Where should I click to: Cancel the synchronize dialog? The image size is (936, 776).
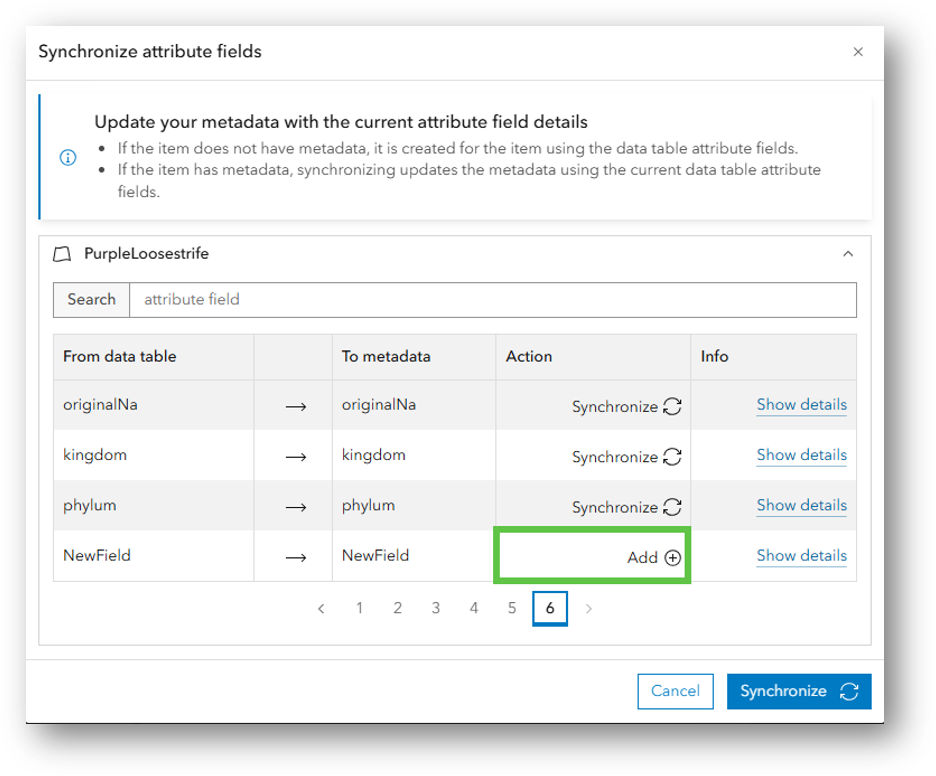[675, 691]
